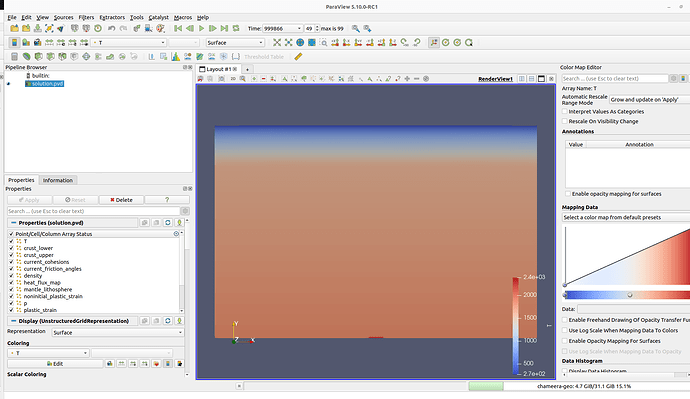Click the Find Data magnifier icon
The width and height of the screenshot is (690, 399).
[356, 29]
